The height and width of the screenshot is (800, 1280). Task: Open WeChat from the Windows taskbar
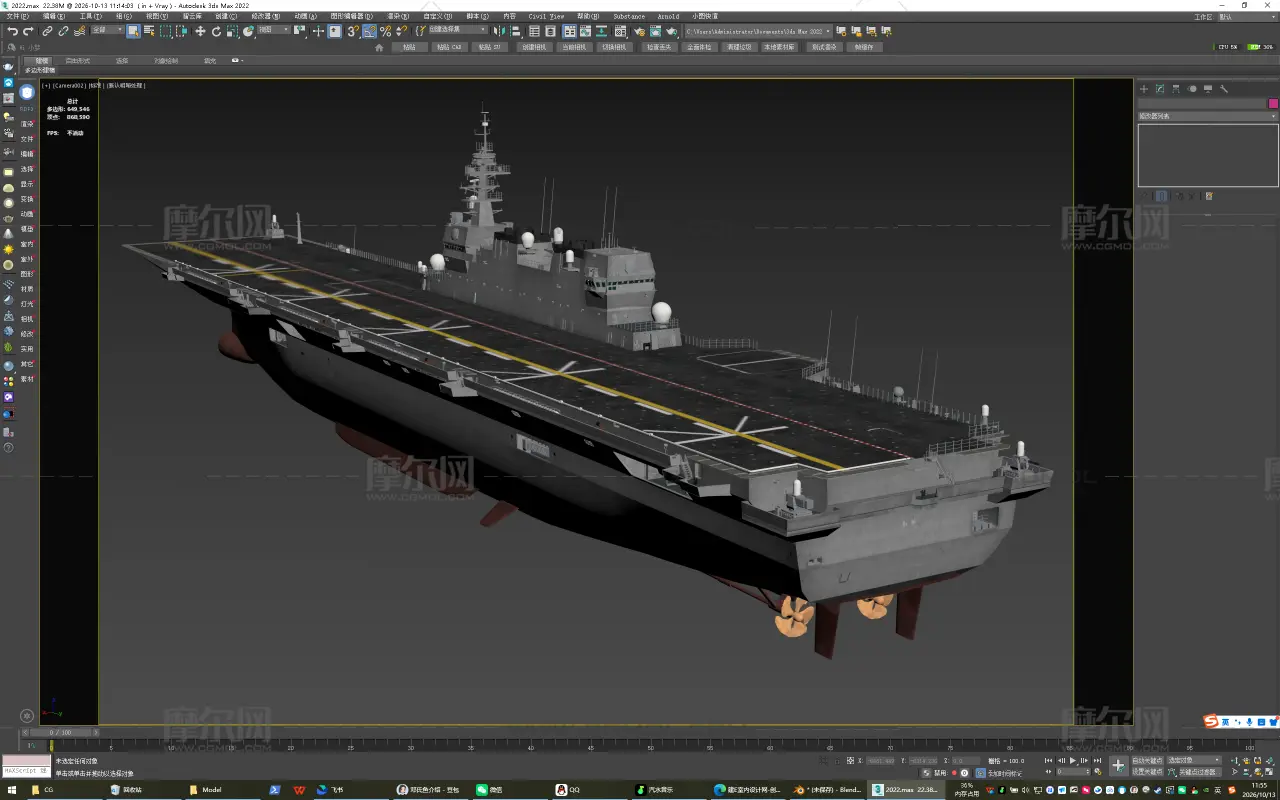[x=490, y=790]
